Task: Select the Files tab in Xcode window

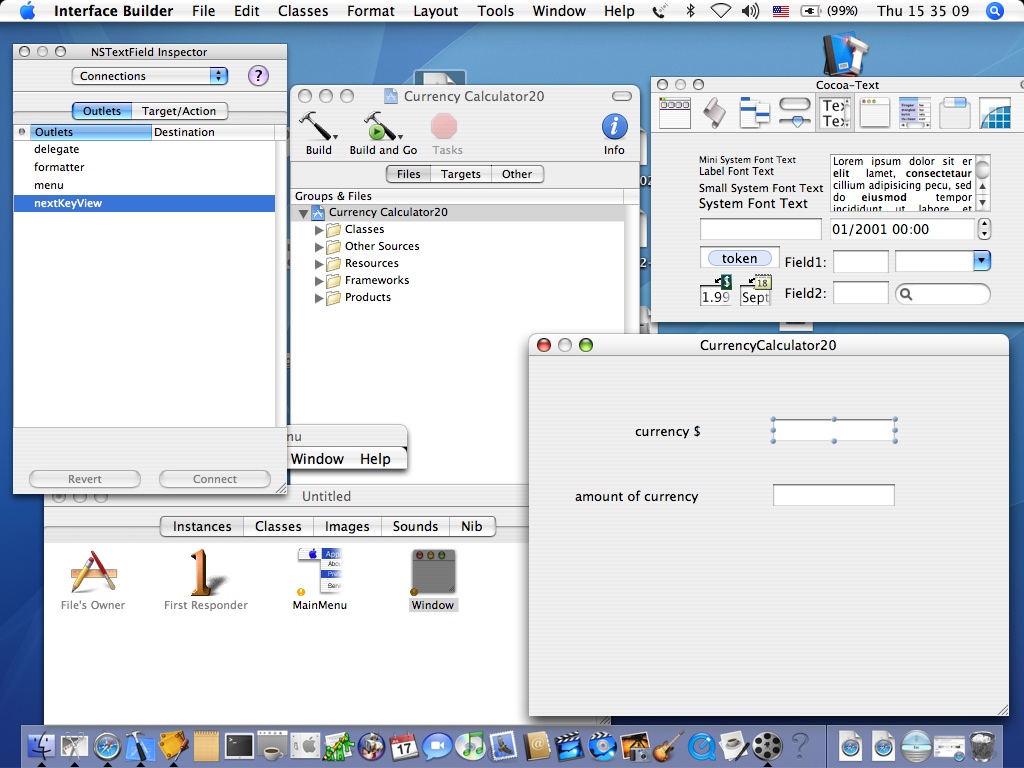Action: coord(409,174)
